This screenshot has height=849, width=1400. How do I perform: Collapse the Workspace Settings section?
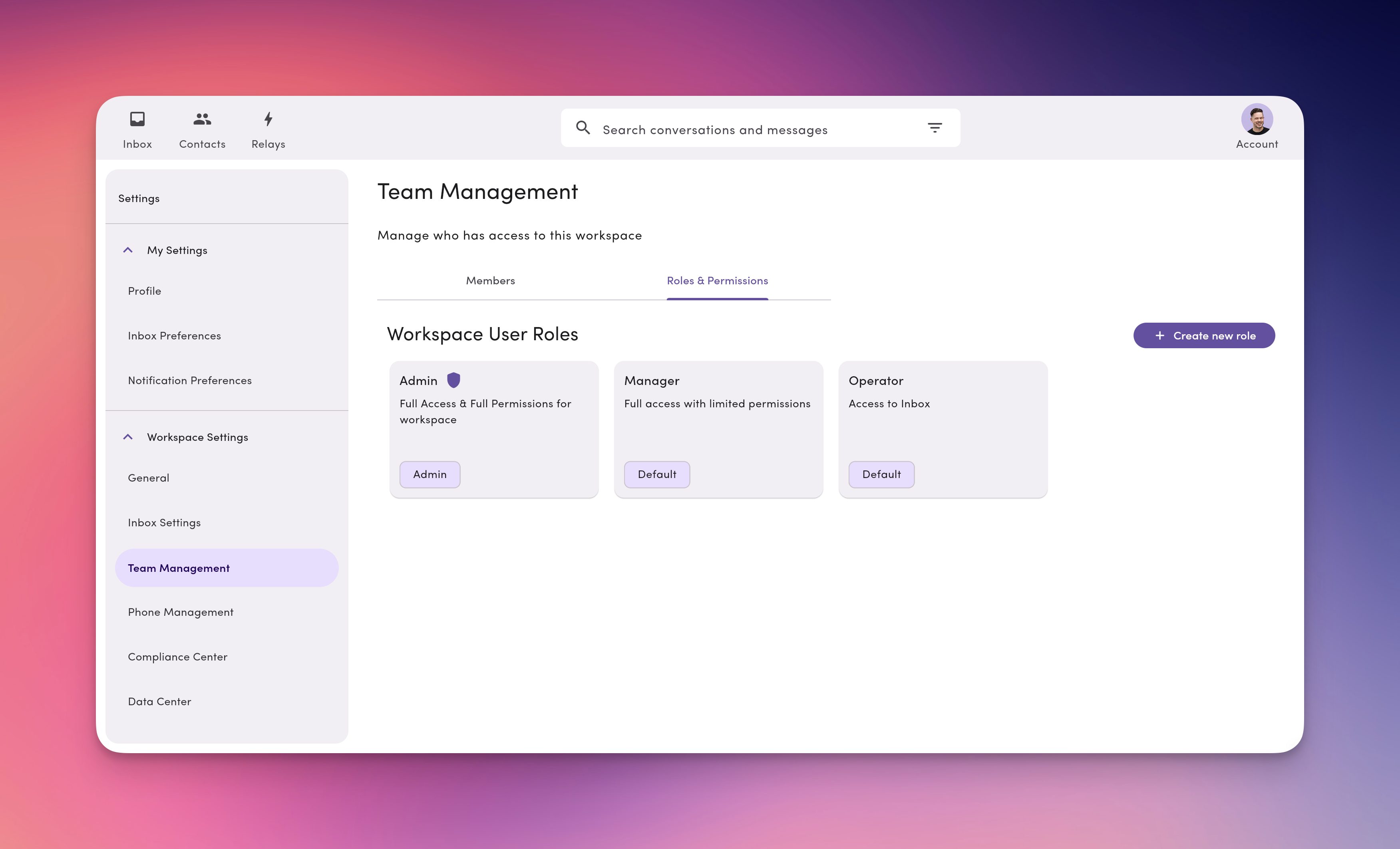point(128,437)
